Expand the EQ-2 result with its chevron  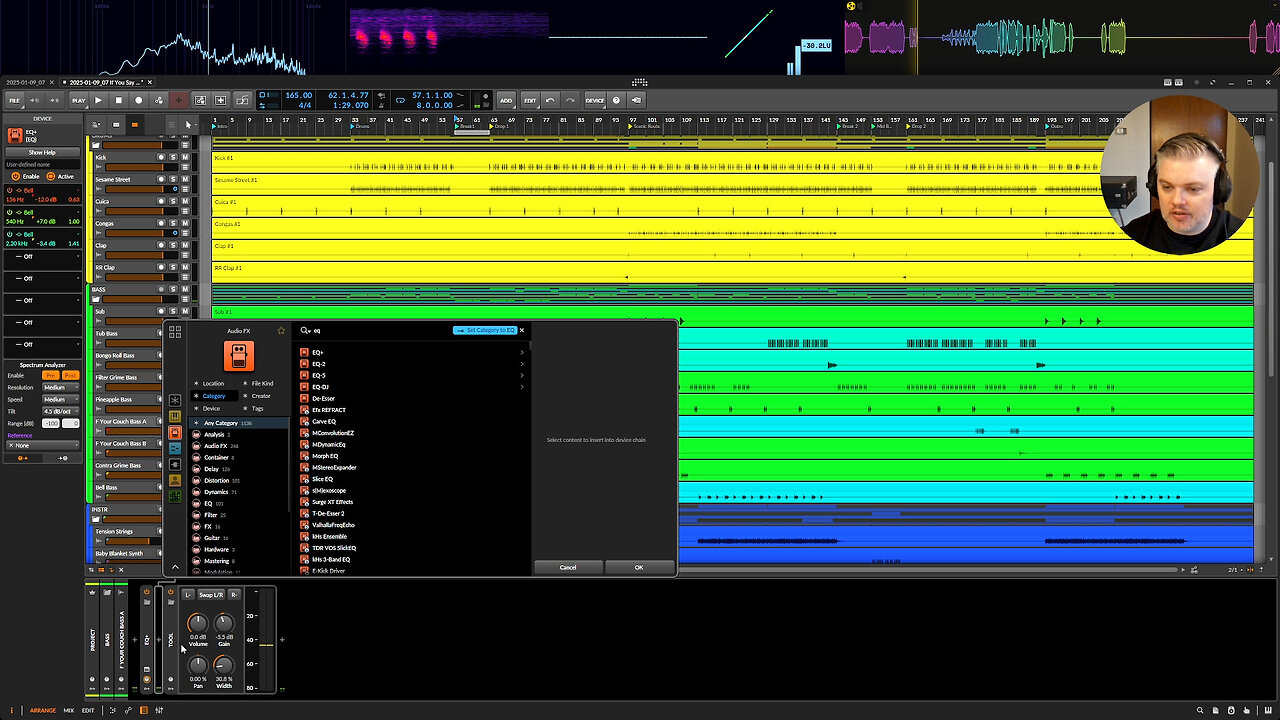click(522, 364)
